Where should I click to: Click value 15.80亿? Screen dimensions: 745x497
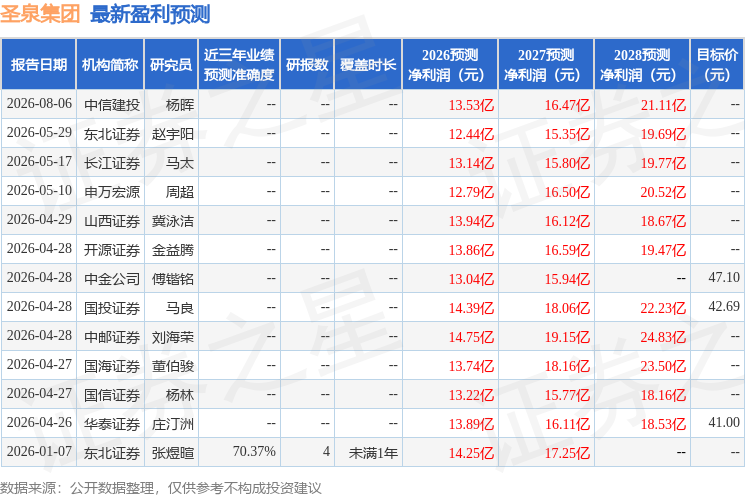click(x=567, y=163)
